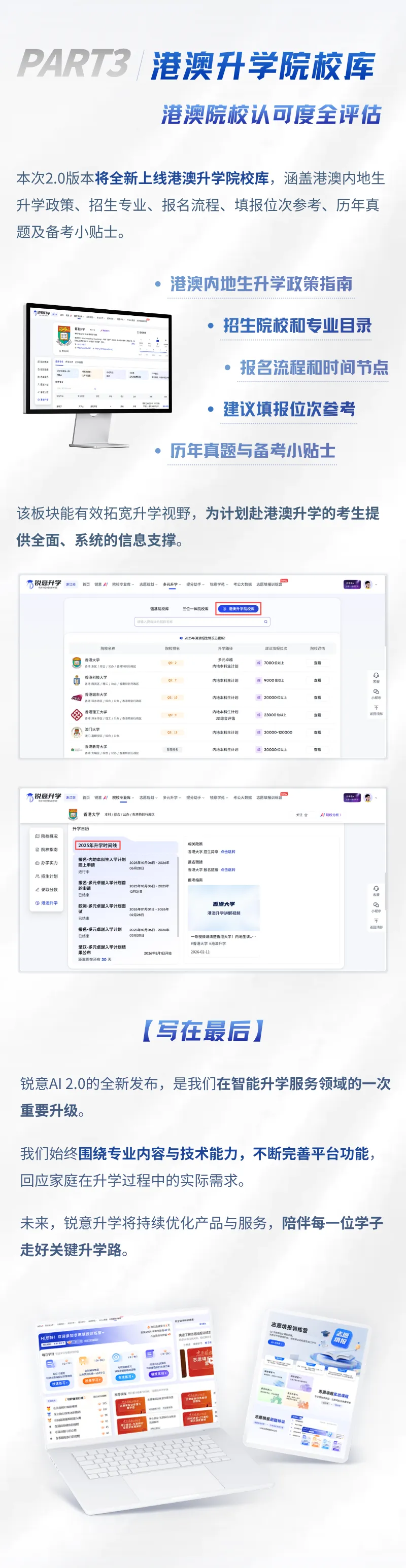Click 澳门大学 crest in the school list
Image resolution: width=406 pixels, height=1568 pixels.
76,732
